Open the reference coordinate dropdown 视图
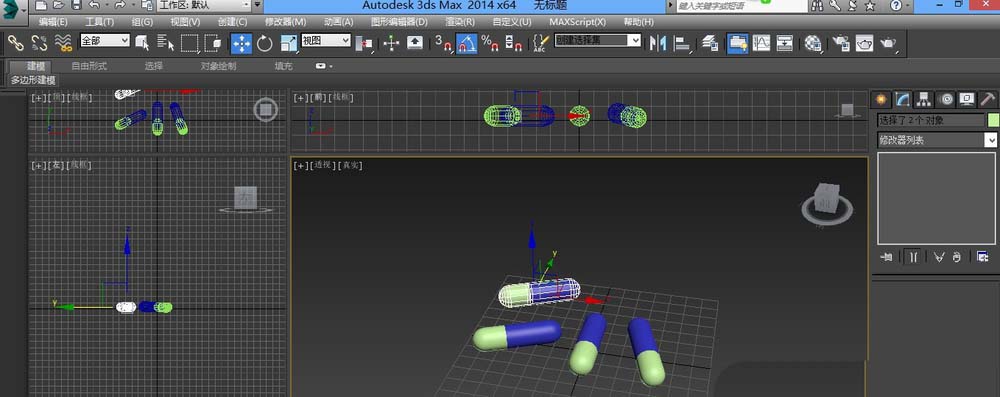1000x397 pixels. (x=326, y=40)
